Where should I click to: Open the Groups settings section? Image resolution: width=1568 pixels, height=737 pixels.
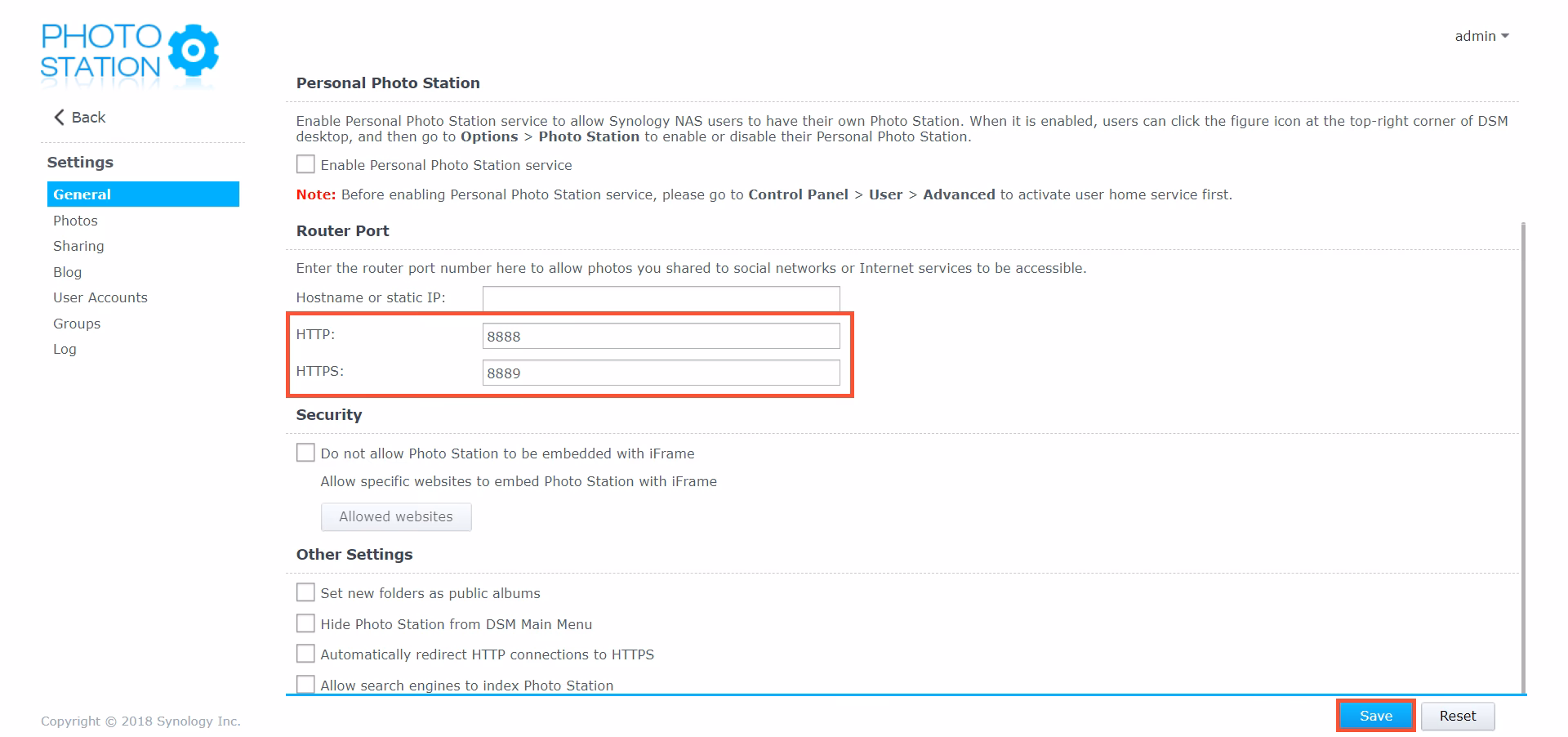[77, 324]
